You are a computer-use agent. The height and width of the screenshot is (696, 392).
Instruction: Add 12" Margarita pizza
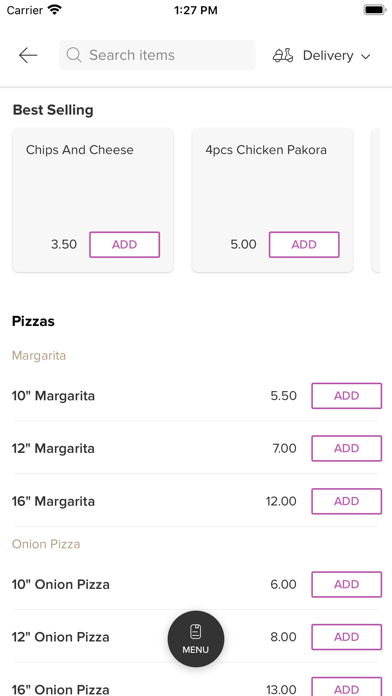(347, 448)
